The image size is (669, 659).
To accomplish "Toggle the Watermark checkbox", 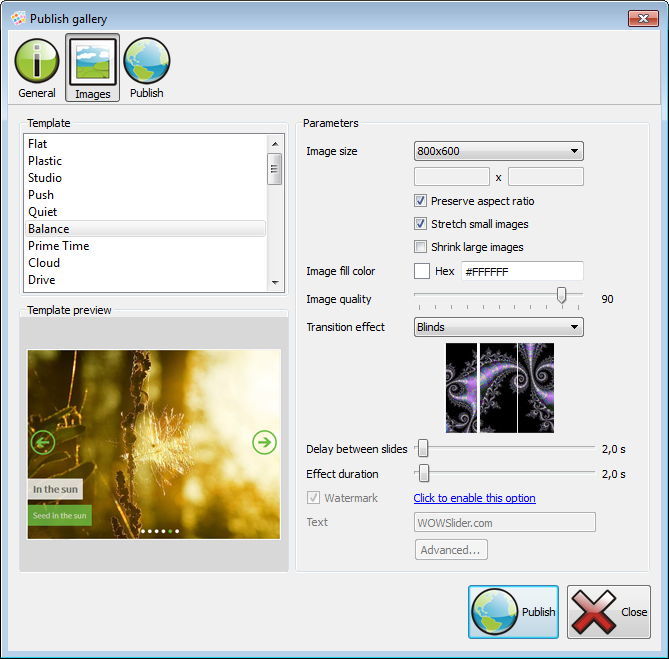I will coord(313,497).
